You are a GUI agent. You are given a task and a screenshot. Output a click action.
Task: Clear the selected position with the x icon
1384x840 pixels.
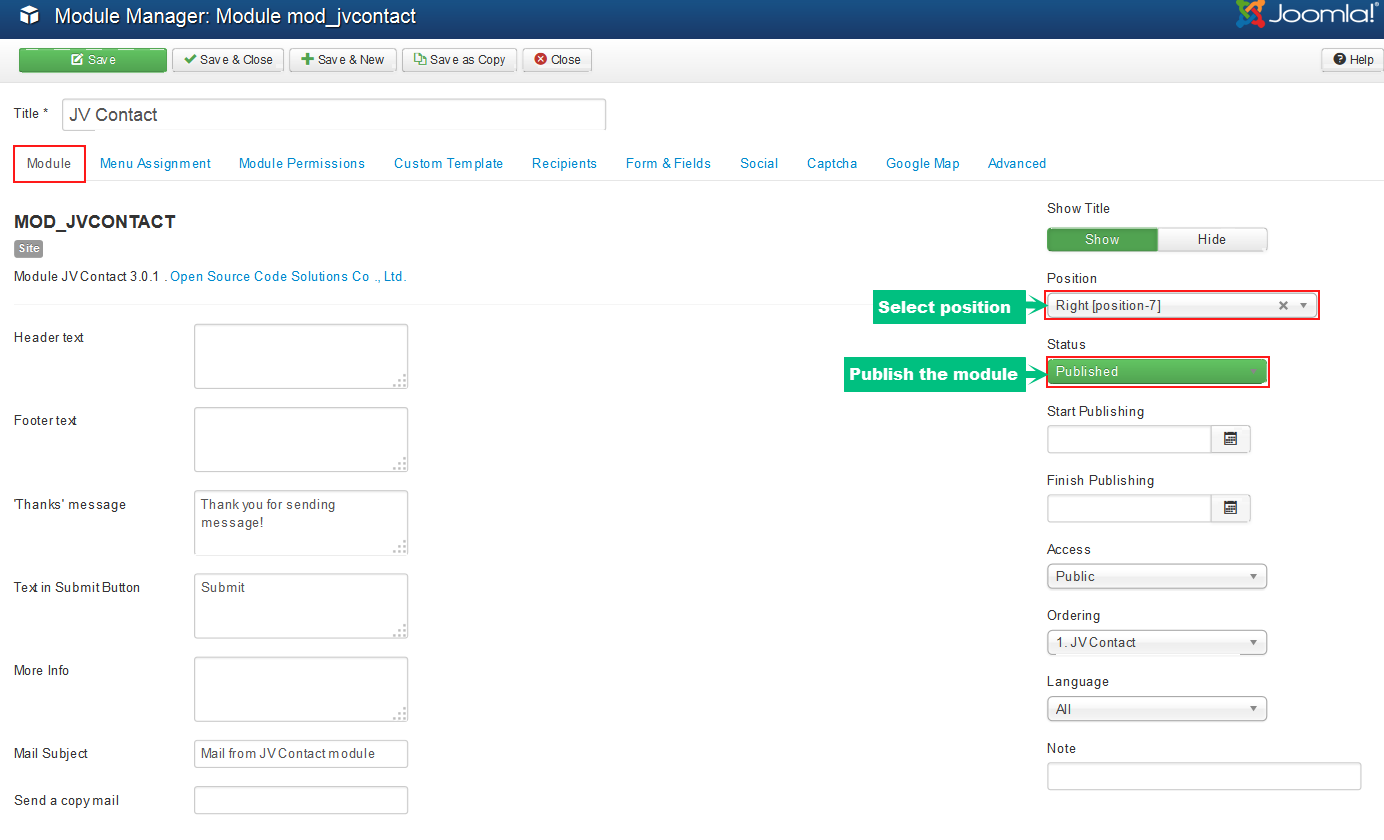(1283, 306)
